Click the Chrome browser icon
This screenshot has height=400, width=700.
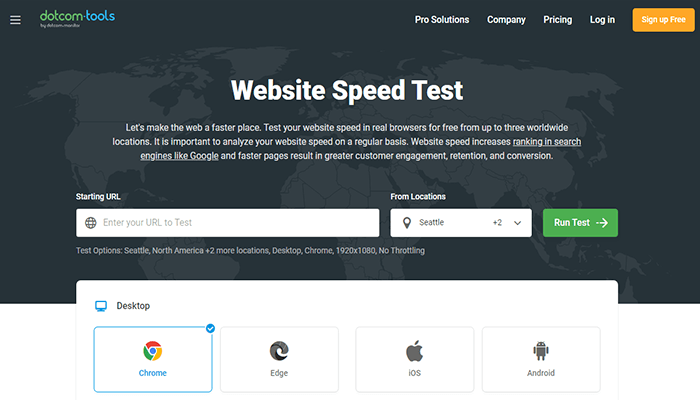tap(153, 350)
